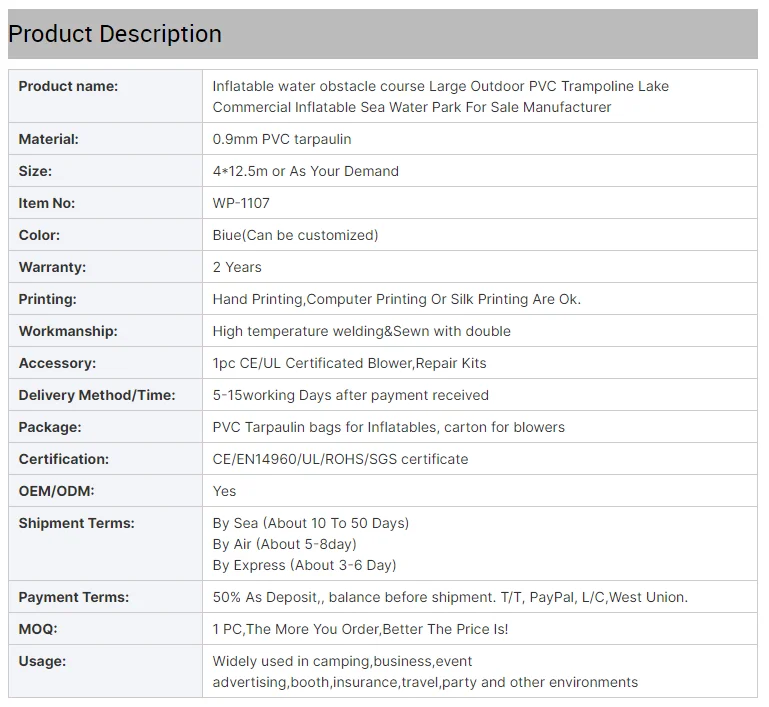Click the inflatable water obstacle course product title
Image resolution: width=769 pixels, height=707 pixels.
[440, 96]
